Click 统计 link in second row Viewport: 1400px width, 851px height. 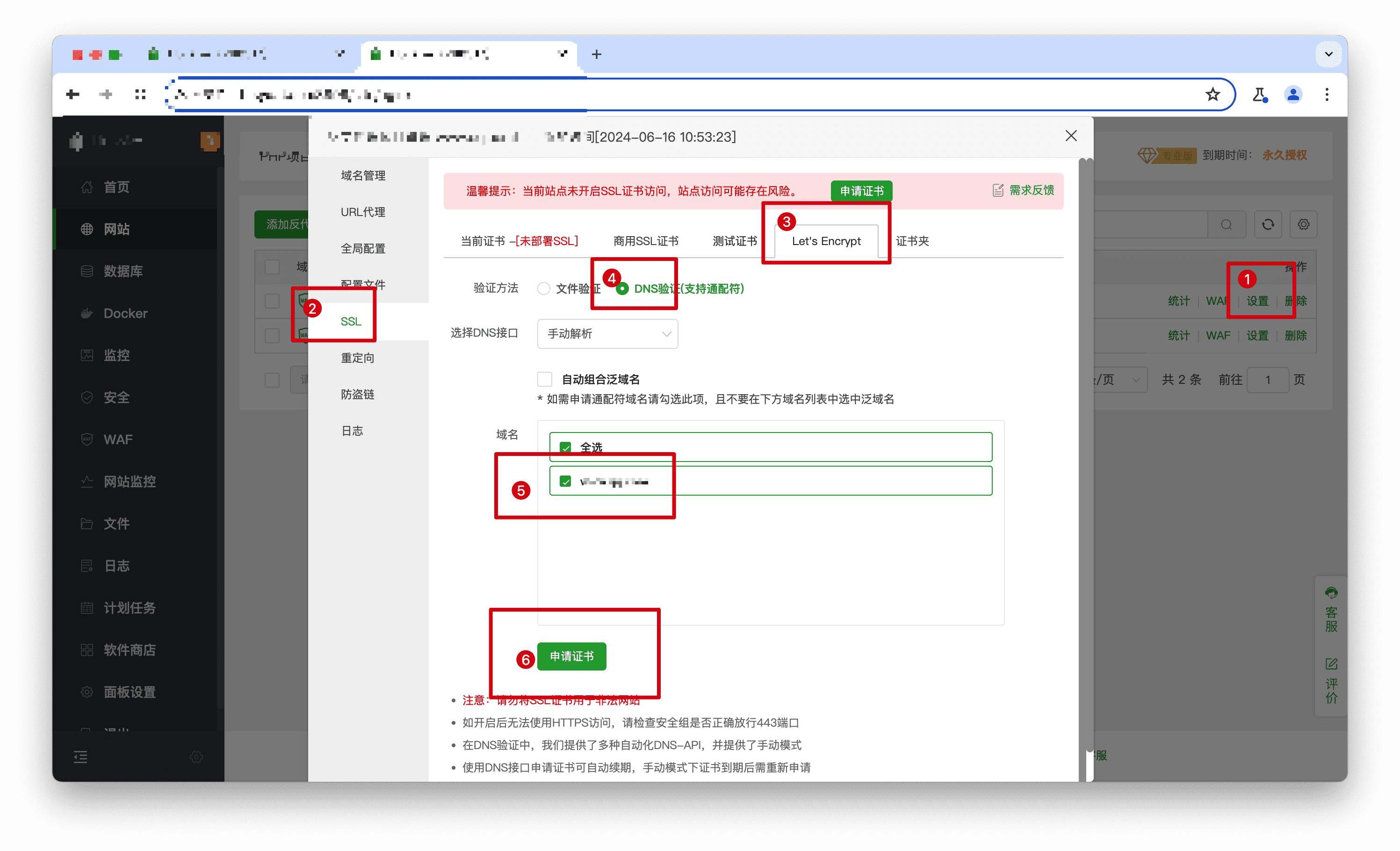(1178, 335)
